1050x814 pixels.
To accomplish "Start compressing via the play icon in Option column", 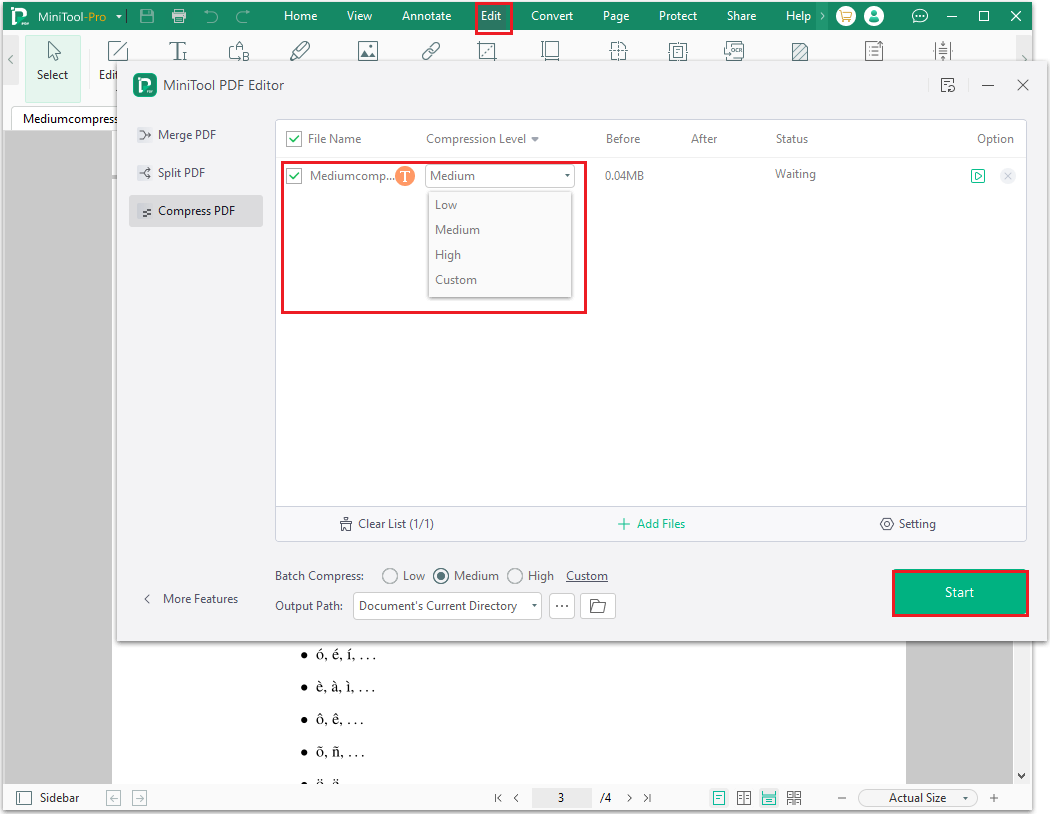I will tap(978, 175).
